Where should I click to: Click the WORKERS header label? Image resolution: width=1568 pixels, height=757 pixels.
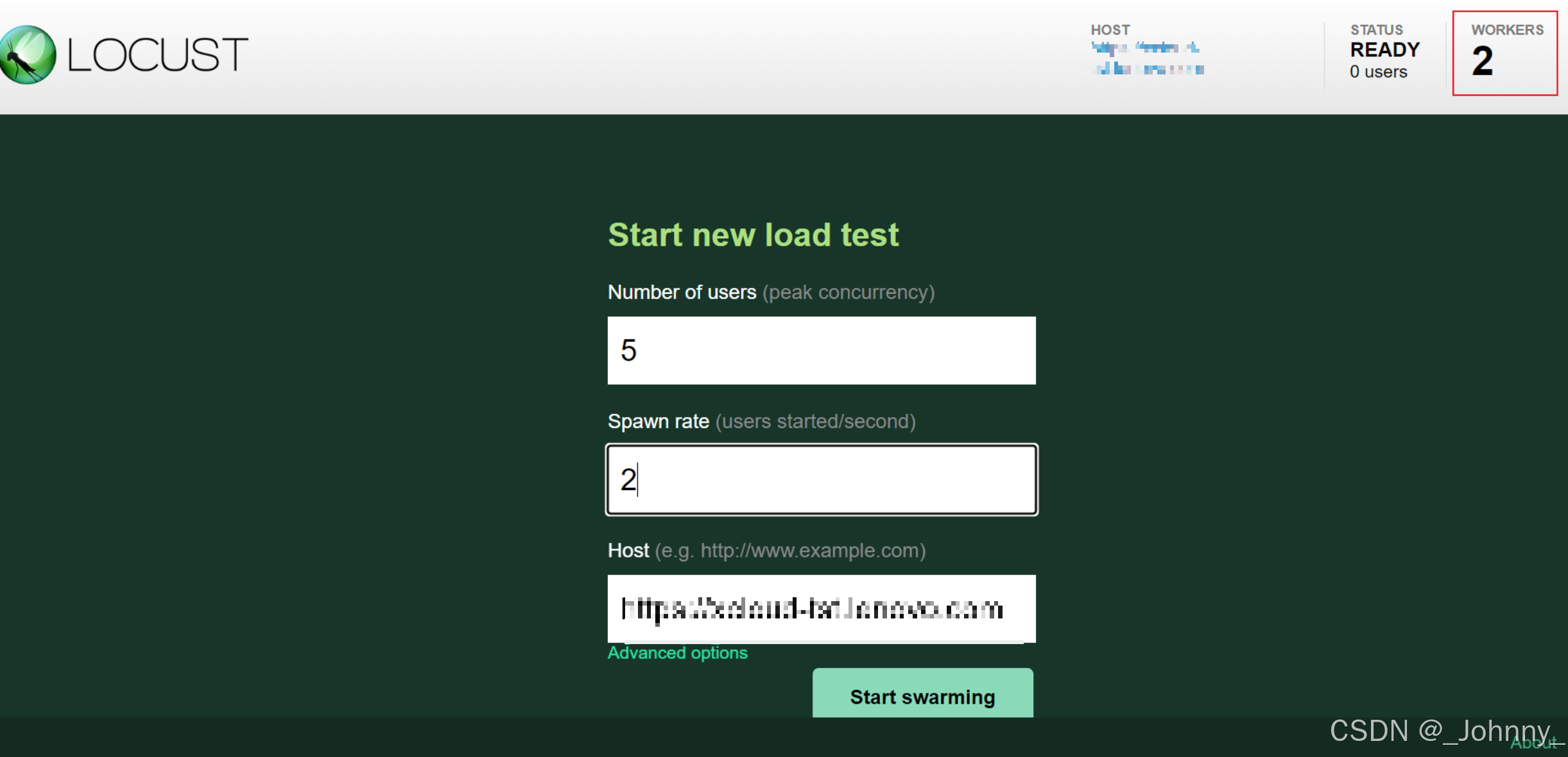[1506, 30]
